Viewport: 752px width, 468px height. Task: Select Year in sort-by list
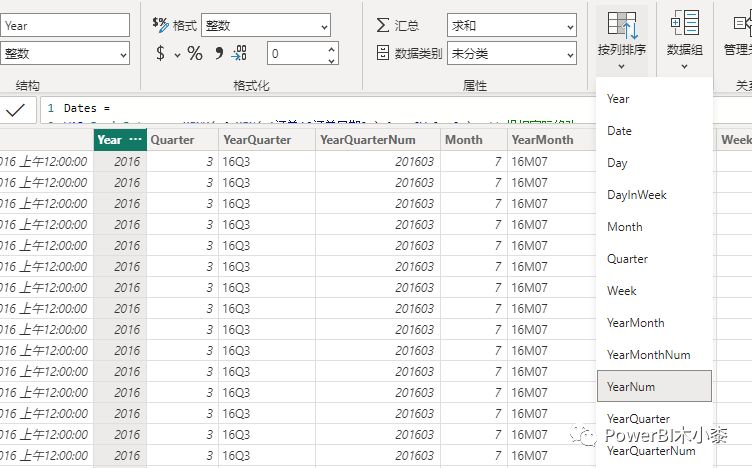(x=654, y=99)
